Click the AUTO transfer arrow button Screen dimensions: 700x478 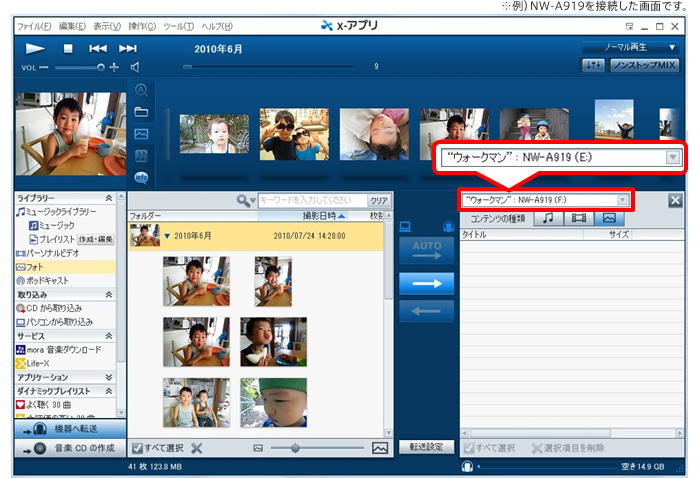[x=420, y=250]
